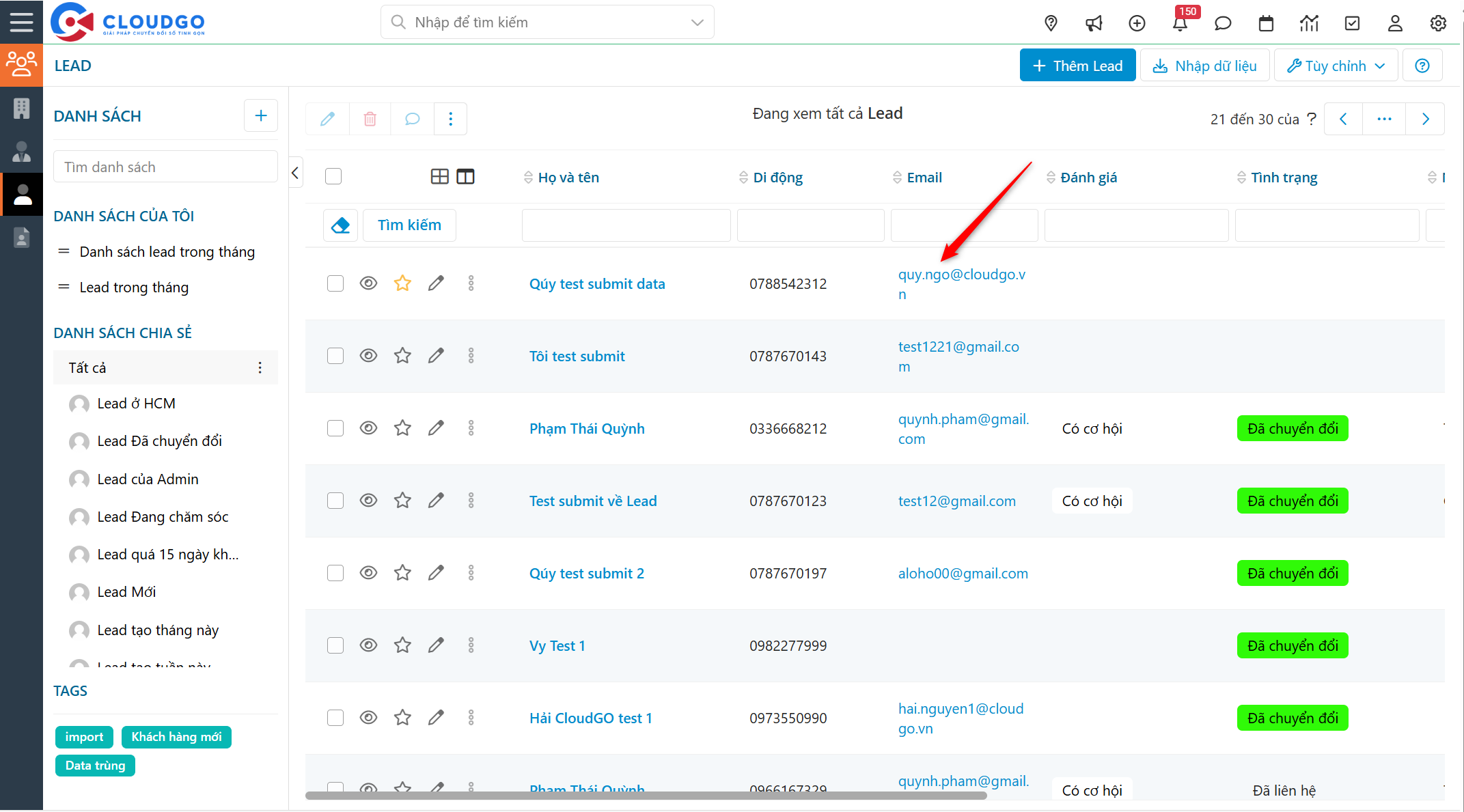Open the notifications bell icon
Viewport: 1464px width, 812px height.
(1180, 23)
